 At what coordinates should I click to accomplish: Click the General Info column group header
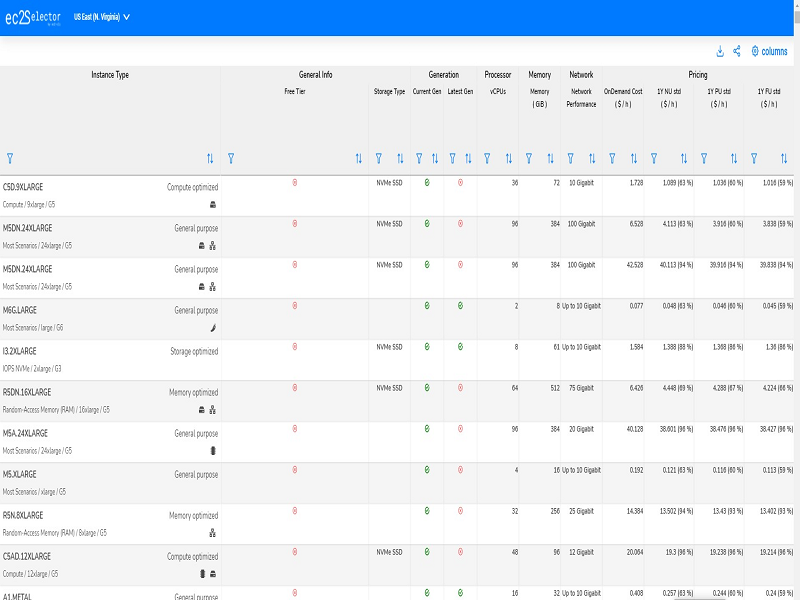(315, 75)
